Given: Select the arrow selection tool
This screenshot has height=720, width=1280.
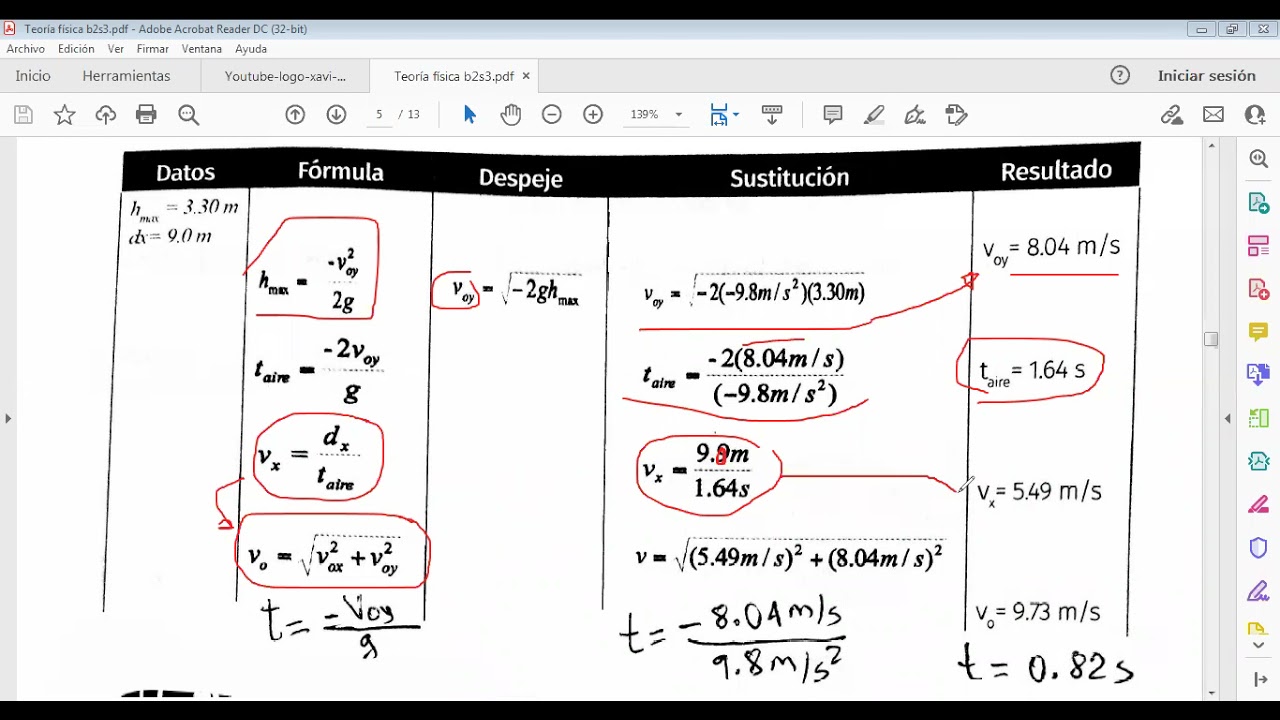Looking at the screenshot, I should [470, 115].
